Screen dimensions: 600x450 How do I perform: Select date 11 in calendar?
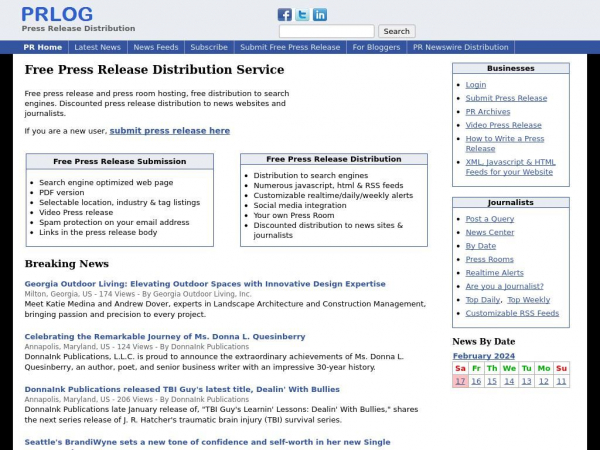561,381
